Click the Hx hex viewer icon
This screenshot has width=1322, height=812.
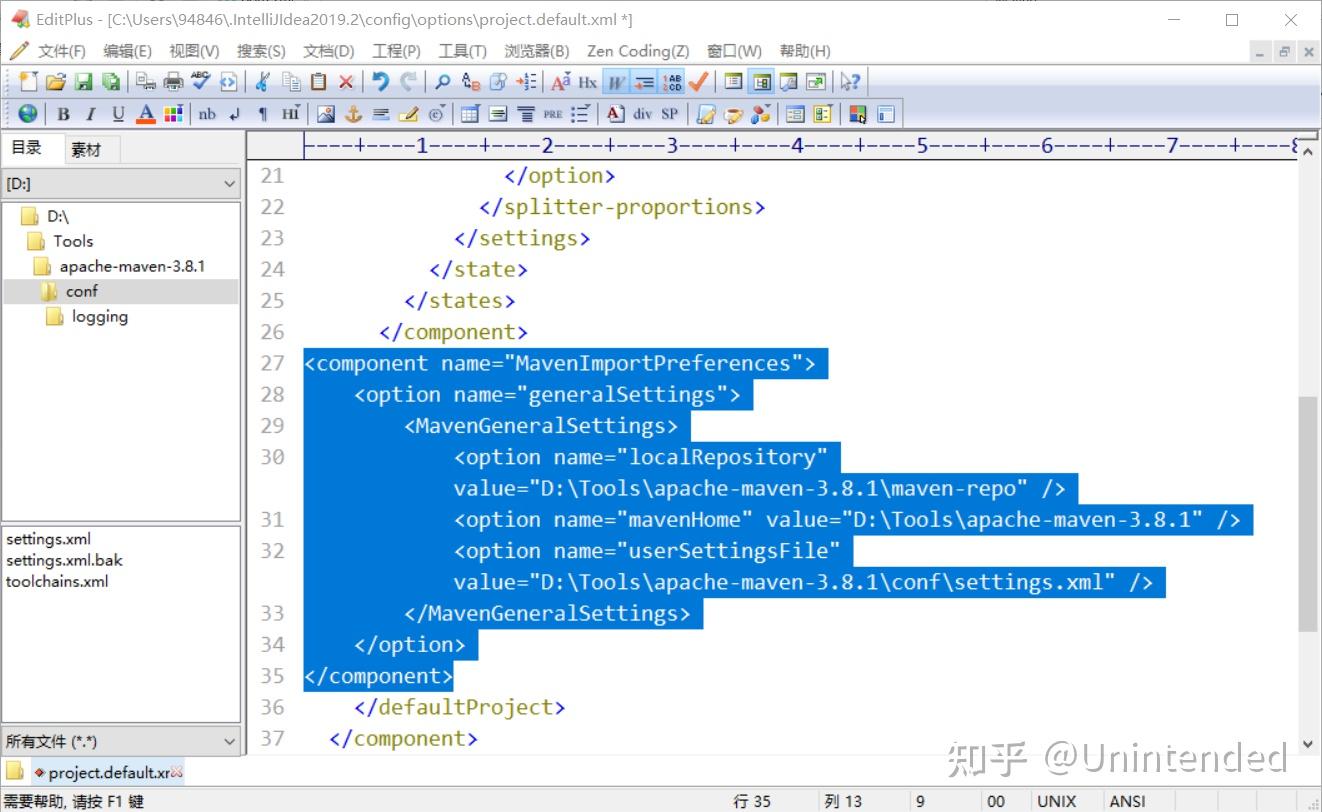[x=587, y=82]
